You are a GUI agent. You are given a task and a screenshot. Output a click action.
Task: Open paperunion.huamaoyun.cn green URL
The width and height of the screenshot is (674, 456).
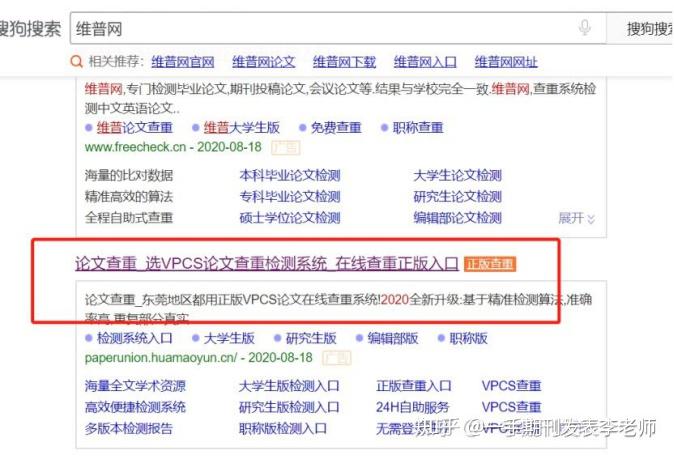click(x=161, y=358)
